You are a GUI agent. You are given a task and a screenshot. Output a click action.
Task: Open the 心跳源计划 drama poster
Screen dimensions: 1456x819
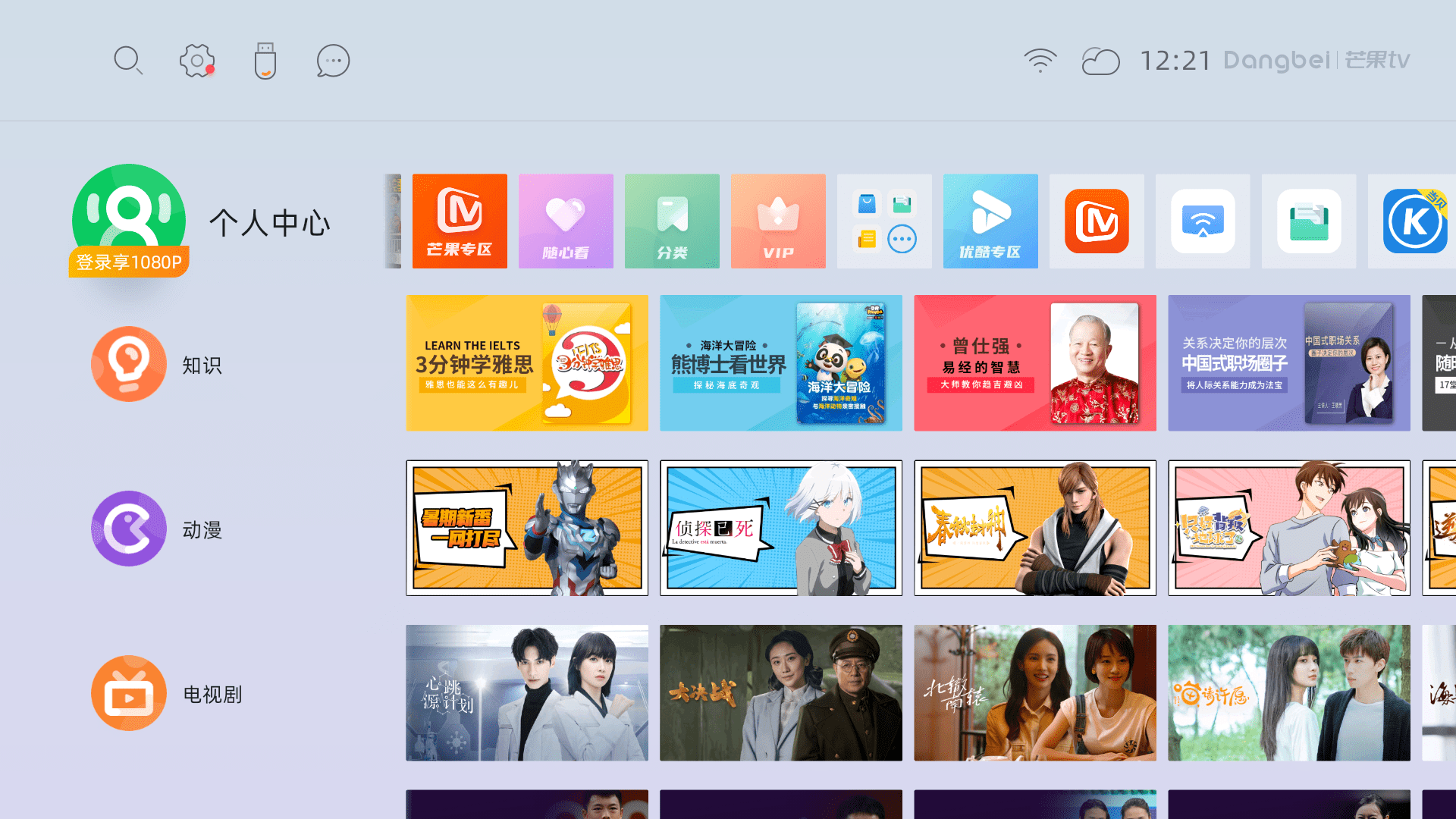coord(527,693)
